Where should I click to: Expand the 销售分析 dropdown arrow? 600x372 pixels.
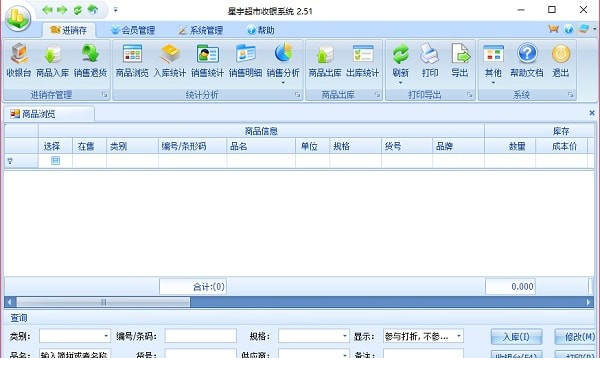283,83
